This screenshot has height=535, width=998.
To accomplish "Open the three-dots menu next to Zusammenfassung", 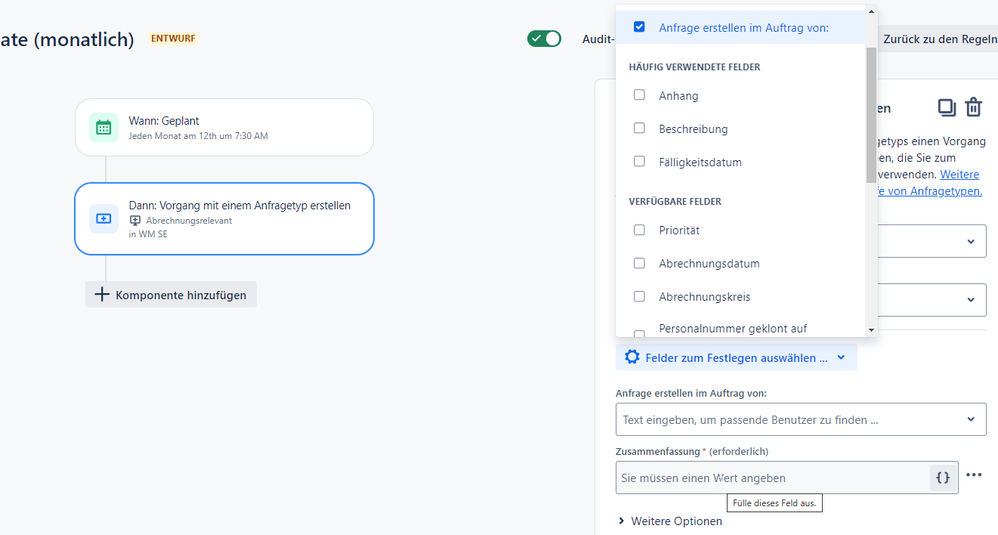I will click(974, 475).
